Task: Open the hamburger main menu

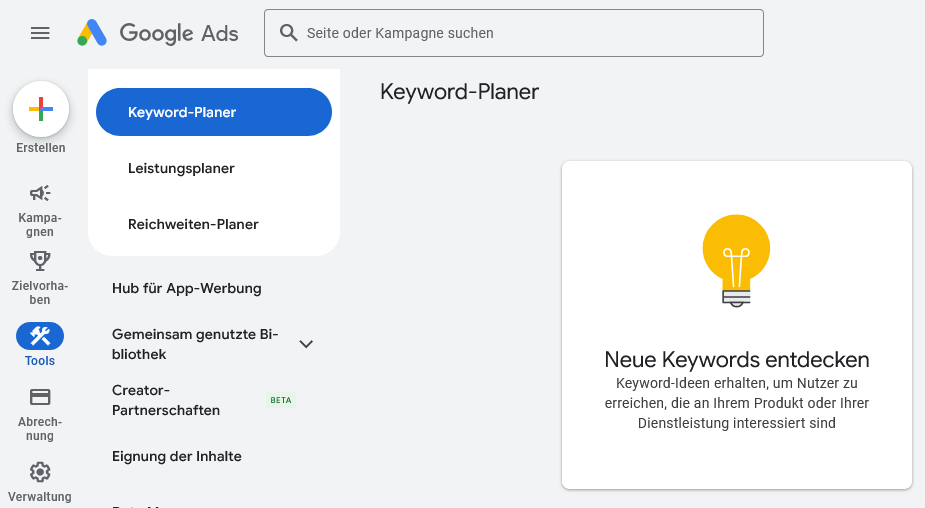Action: tap(40, 33)
